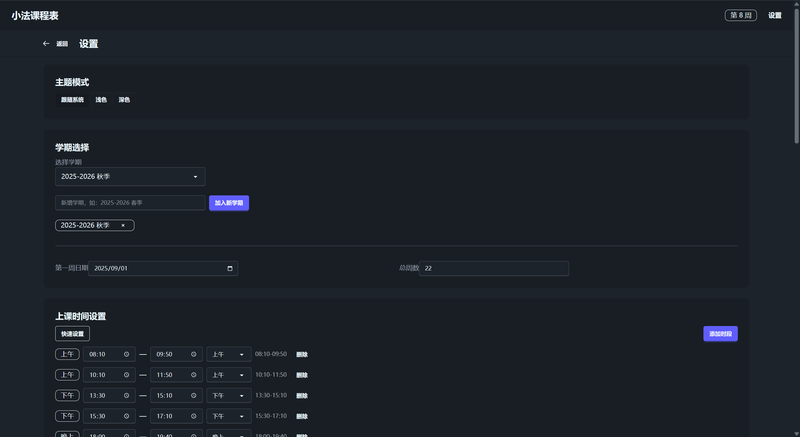Click clock icon in 08:10 start time

pyautogui.click(x=127, y=354)
